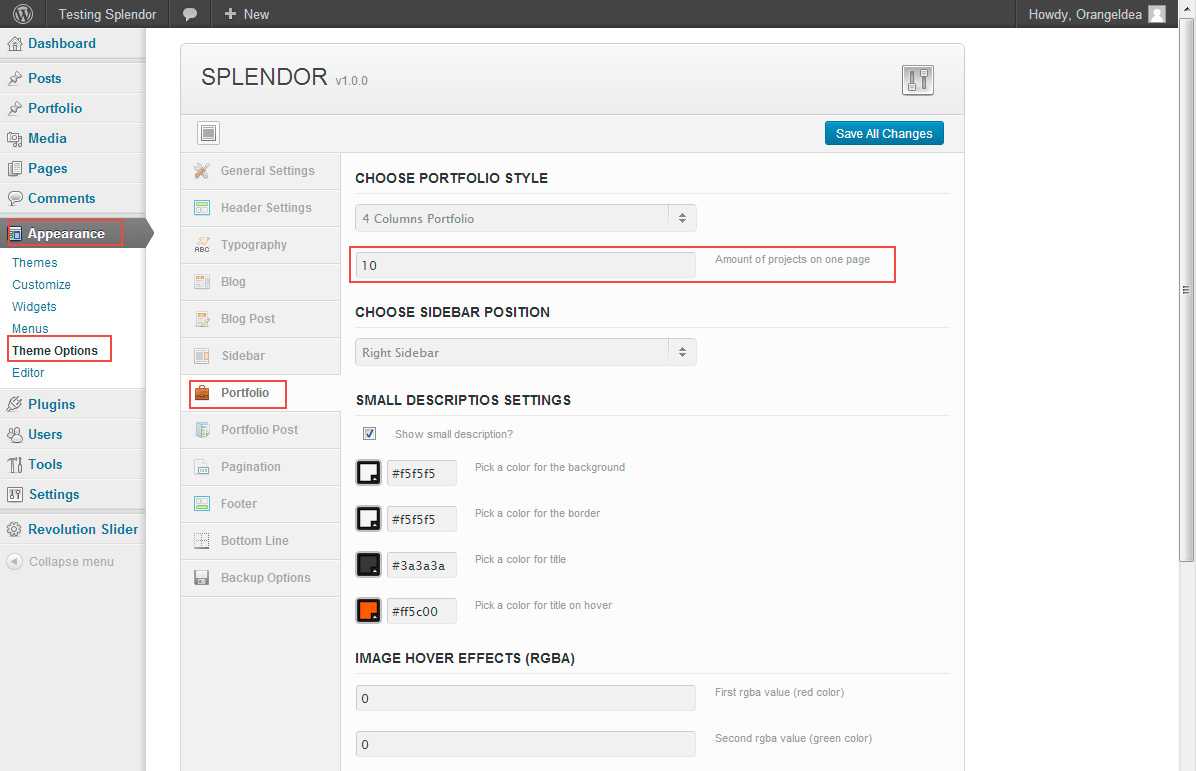This screenshot has height=771, width=1196.
Task: Click the second rgba green value field
Action: (526, 744)
